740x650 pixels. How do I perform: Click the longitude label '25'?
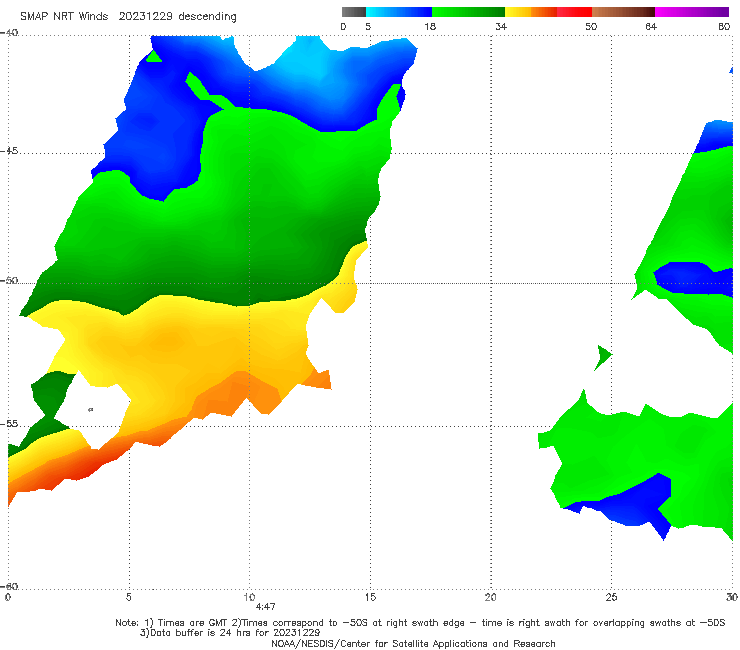click(x=611, y=597)
